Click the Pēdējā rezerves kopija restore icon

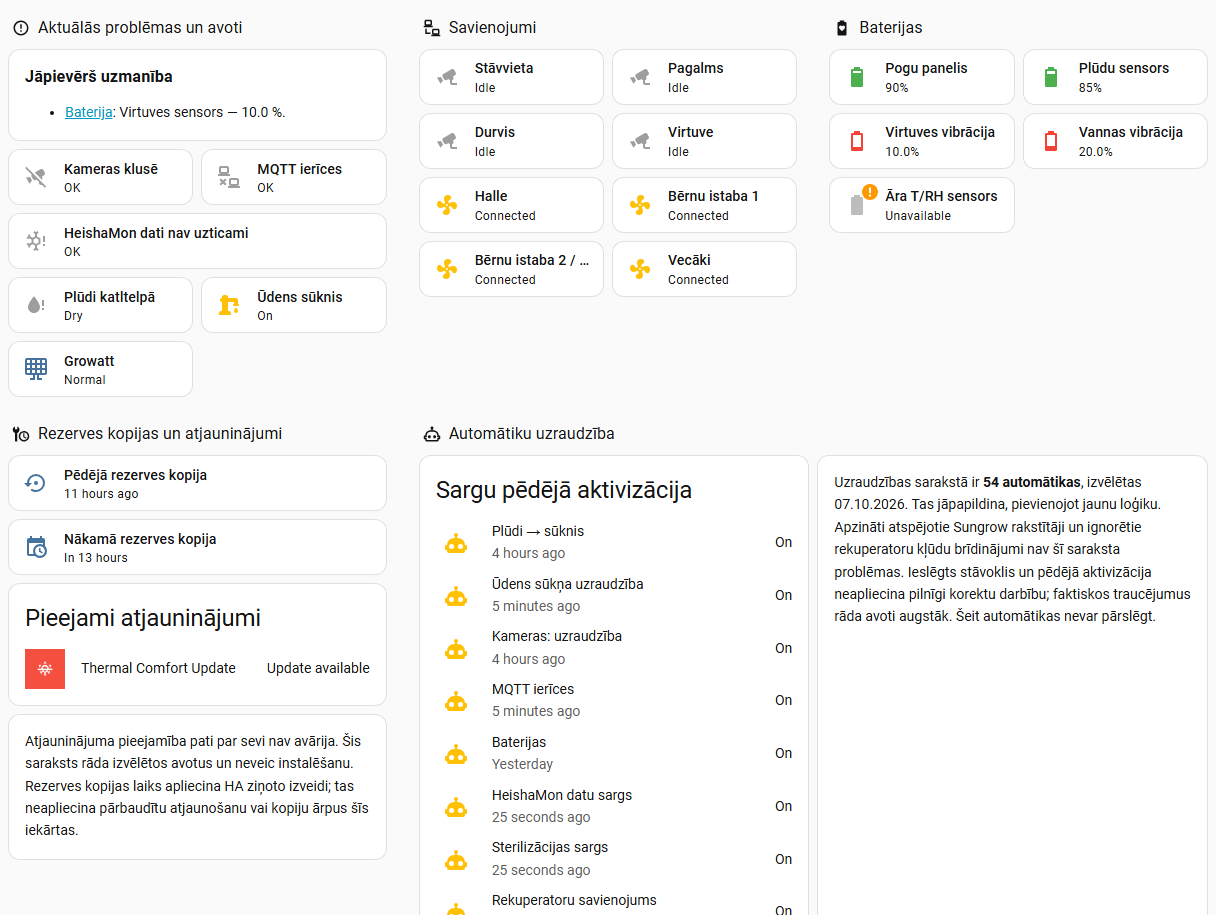[36, 483]
